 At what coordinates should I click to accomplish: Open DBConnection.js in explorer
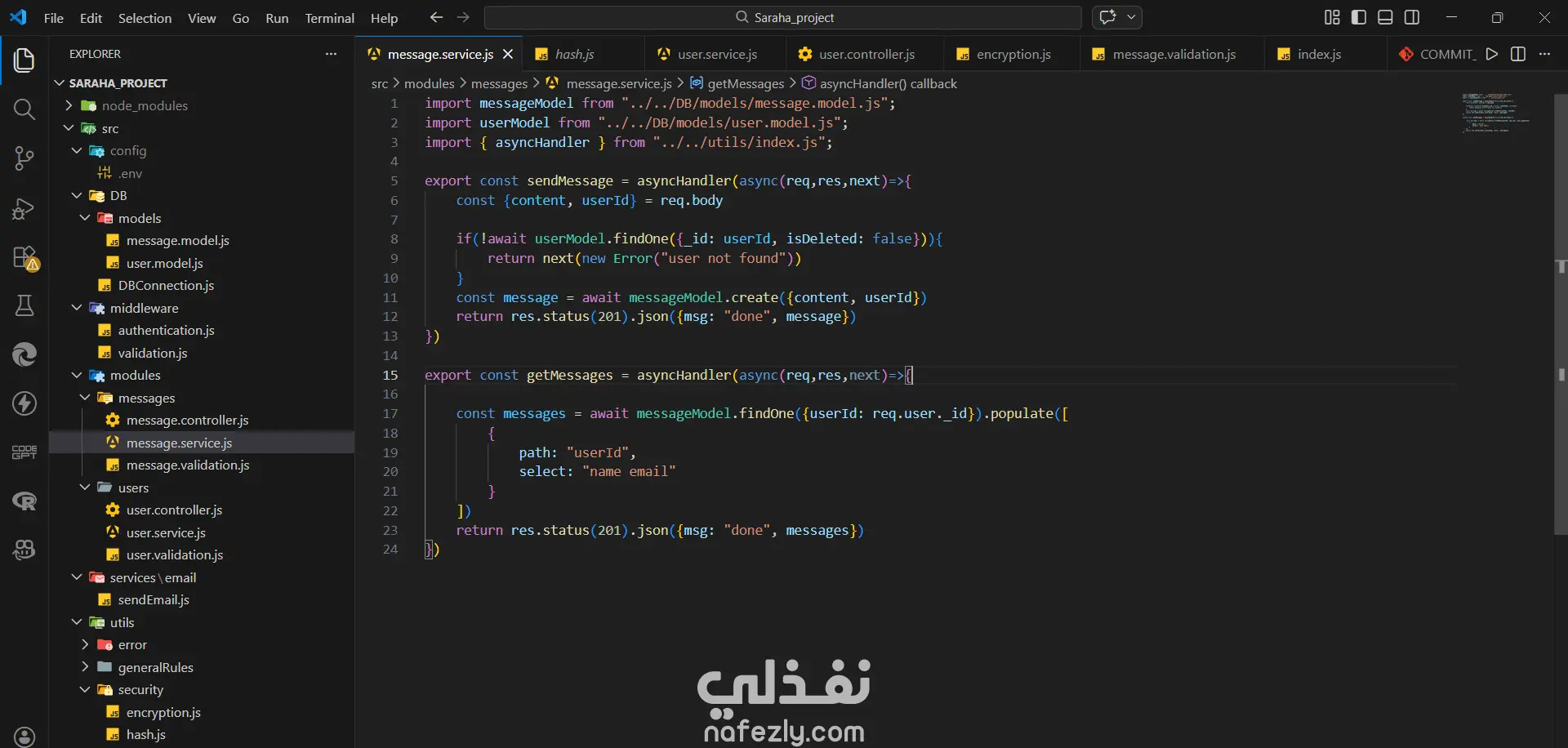pos(202,285)
